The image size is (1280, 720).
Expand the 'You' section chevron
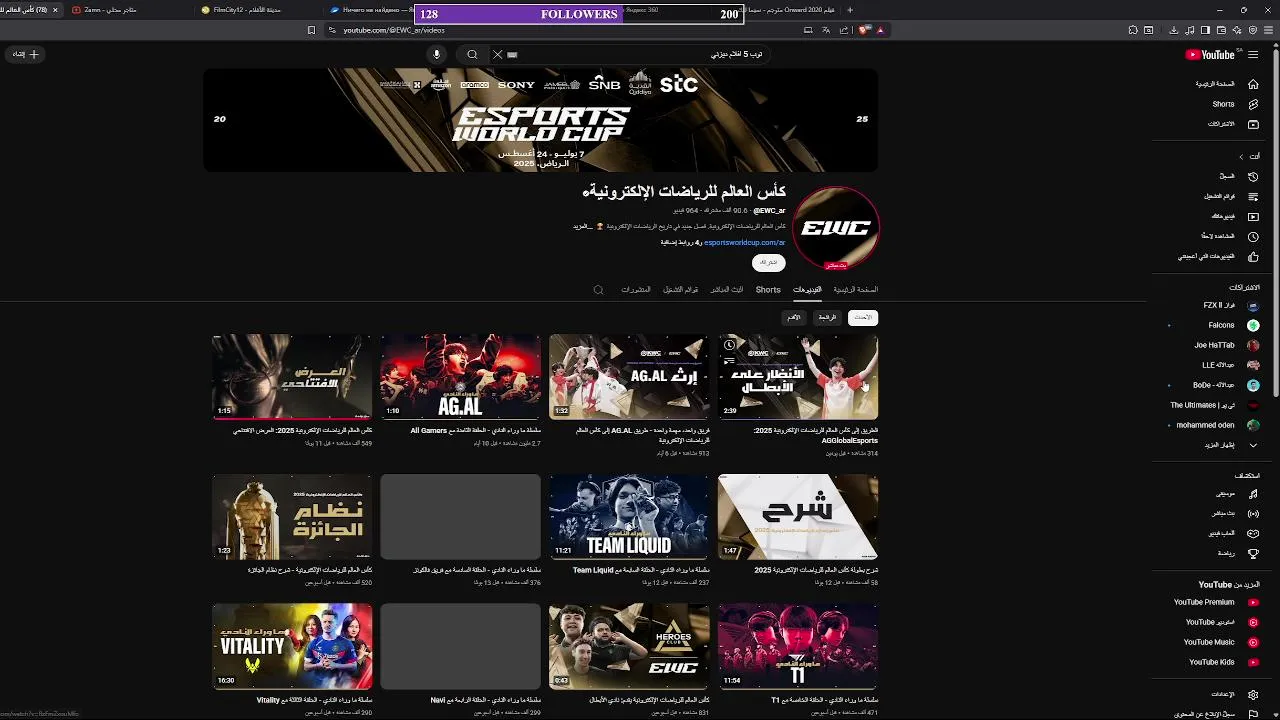(x=1241, y=156)
